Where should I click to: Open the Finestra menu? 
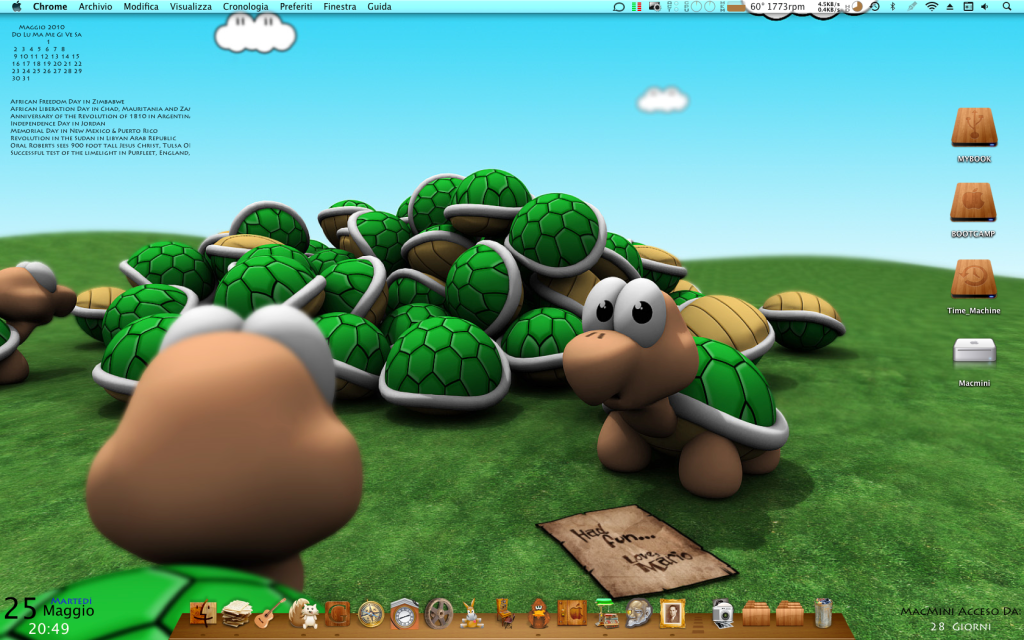click(340, 7)
